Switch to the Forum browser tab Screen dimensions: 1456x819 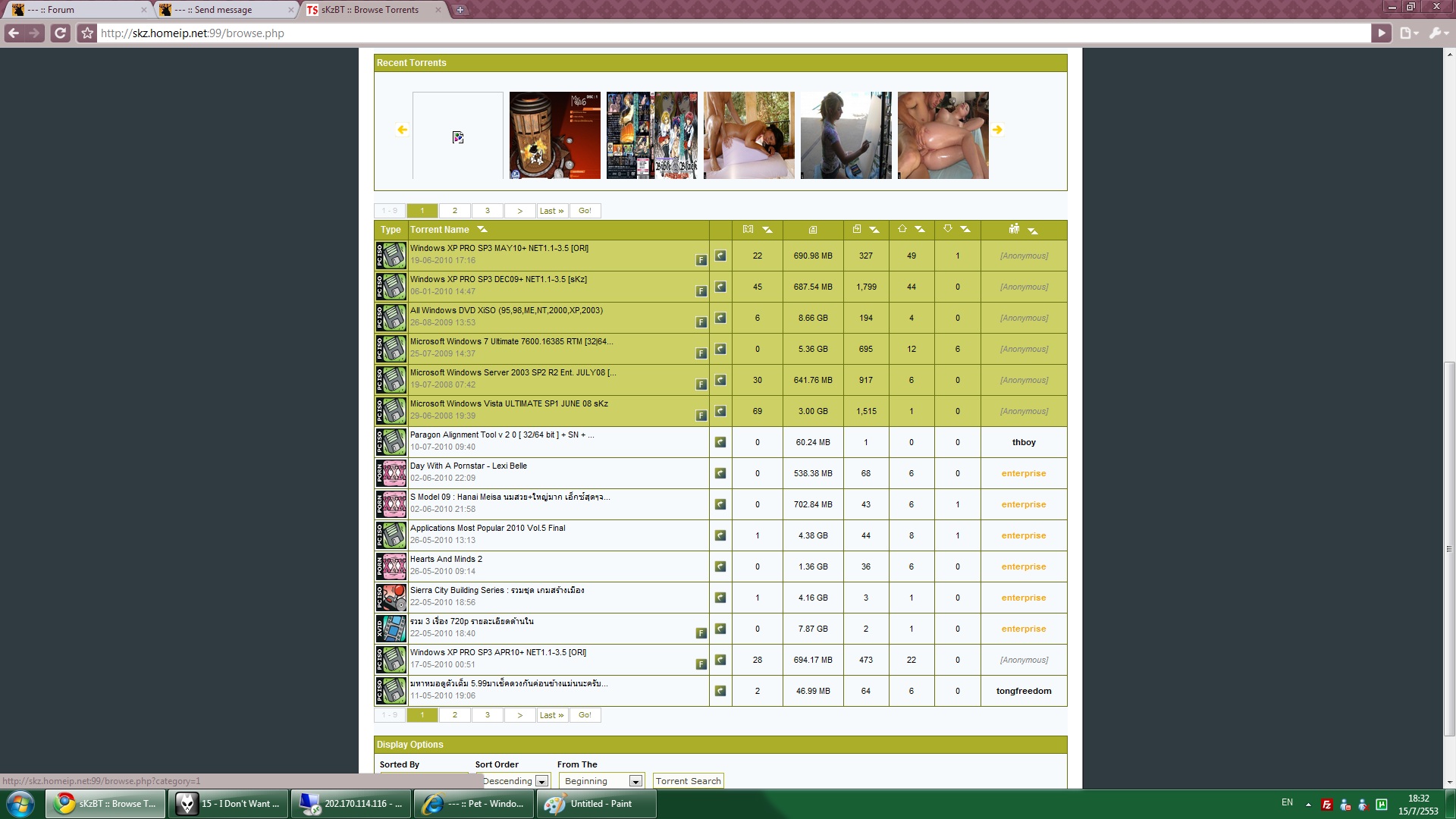point(76,10)
